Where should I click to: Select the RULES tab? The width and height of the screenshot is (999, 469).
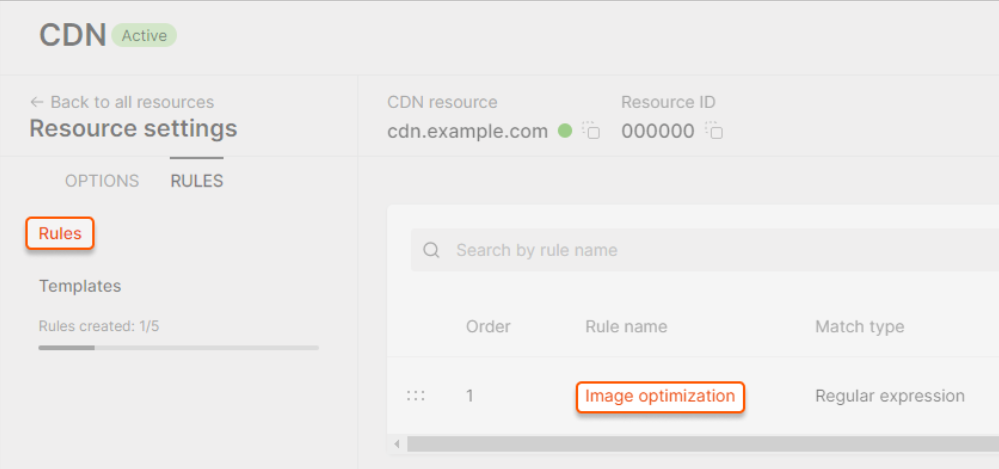click(x=197, y=181)
